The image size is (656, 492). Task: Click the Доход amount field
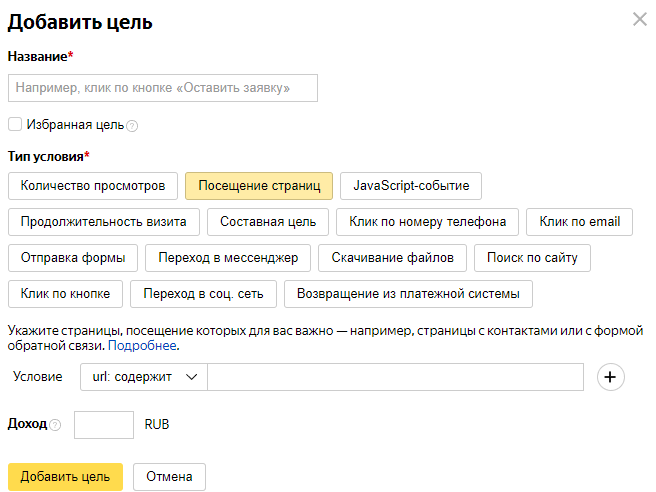coord(104,425)
